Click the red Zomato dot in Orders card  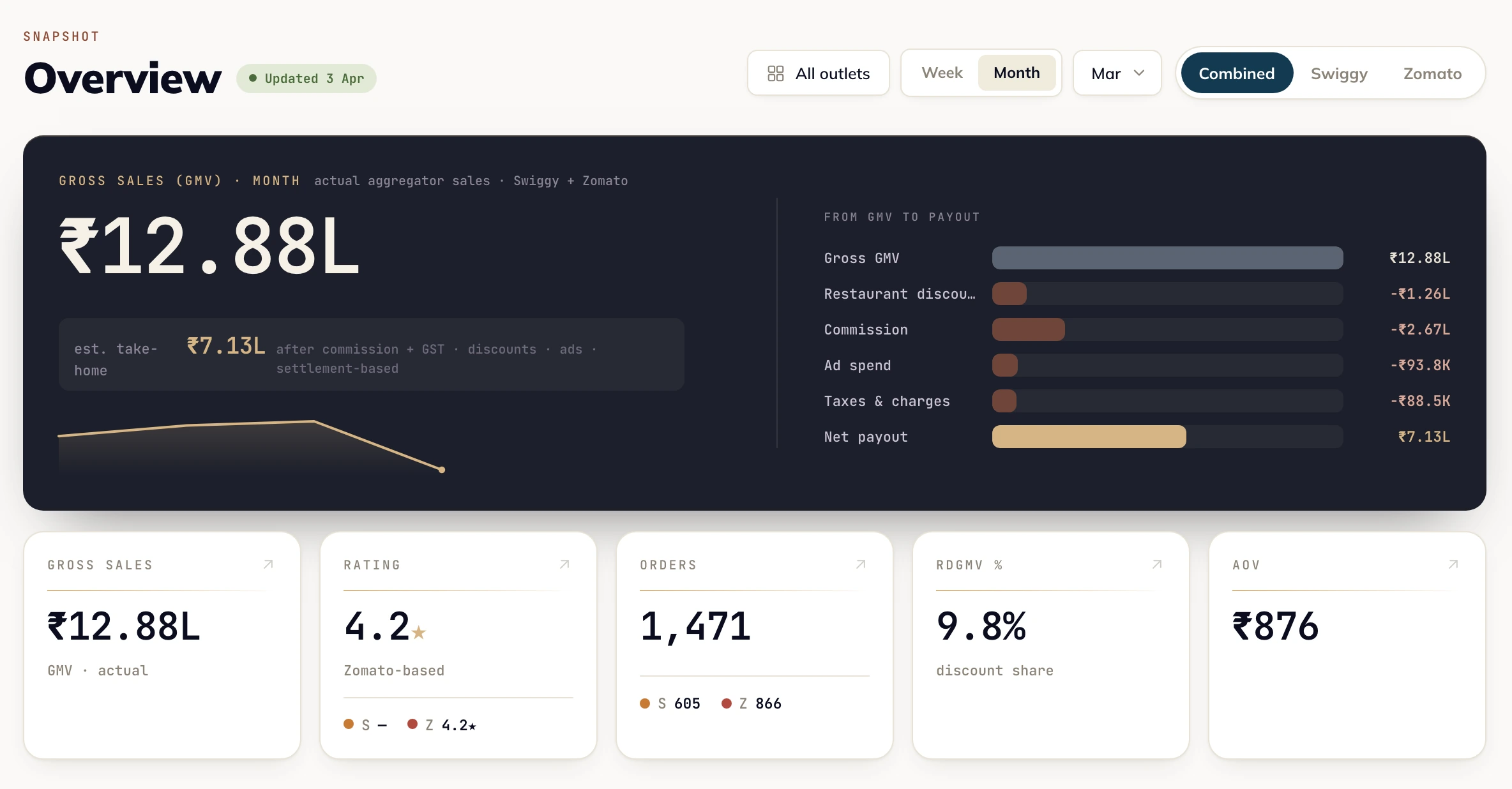click(727, 703)
